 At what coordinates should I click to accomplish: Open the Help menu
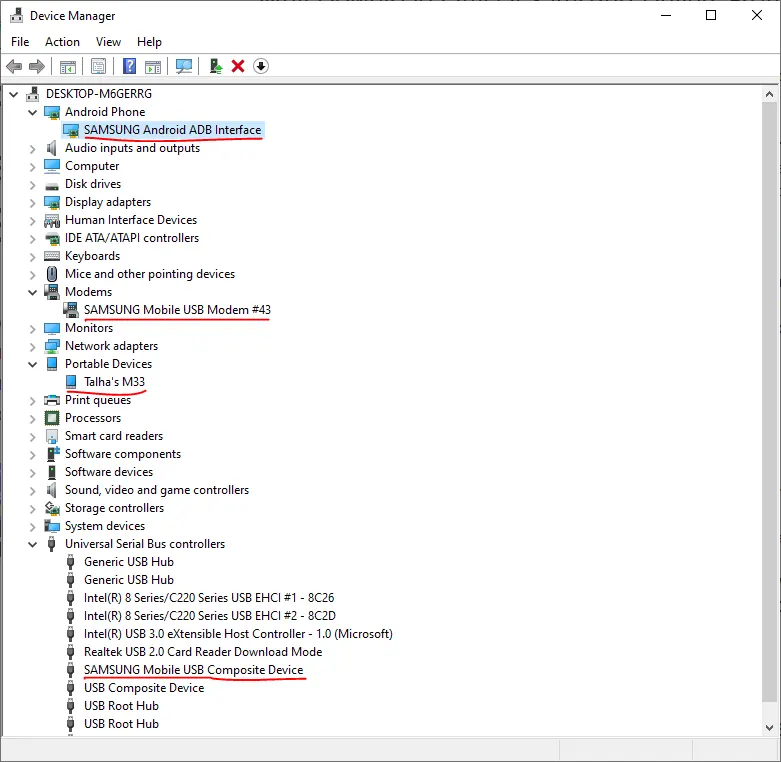(149, 42)
